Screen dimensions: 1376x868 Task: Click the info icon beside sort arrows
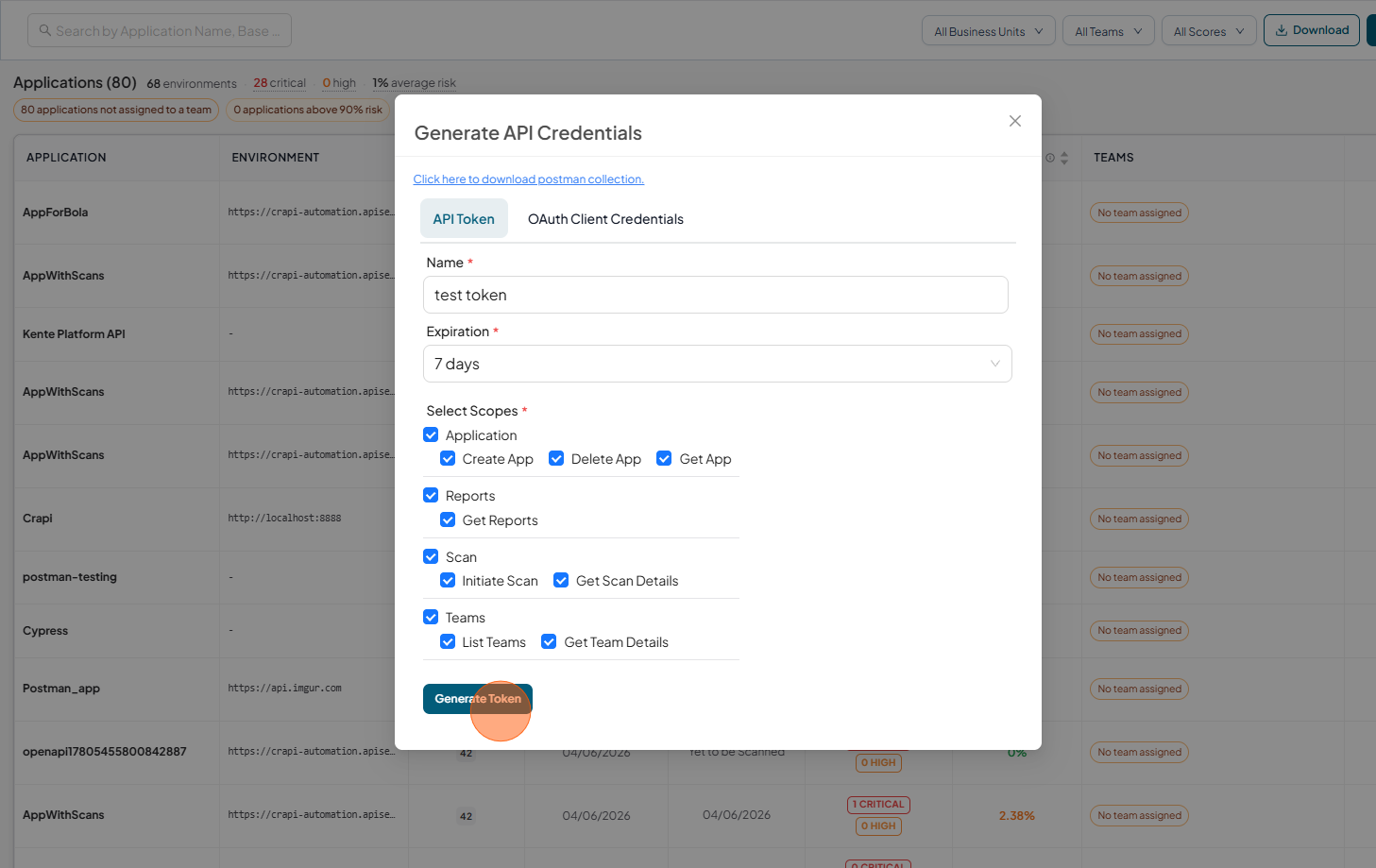[1050, 158]
